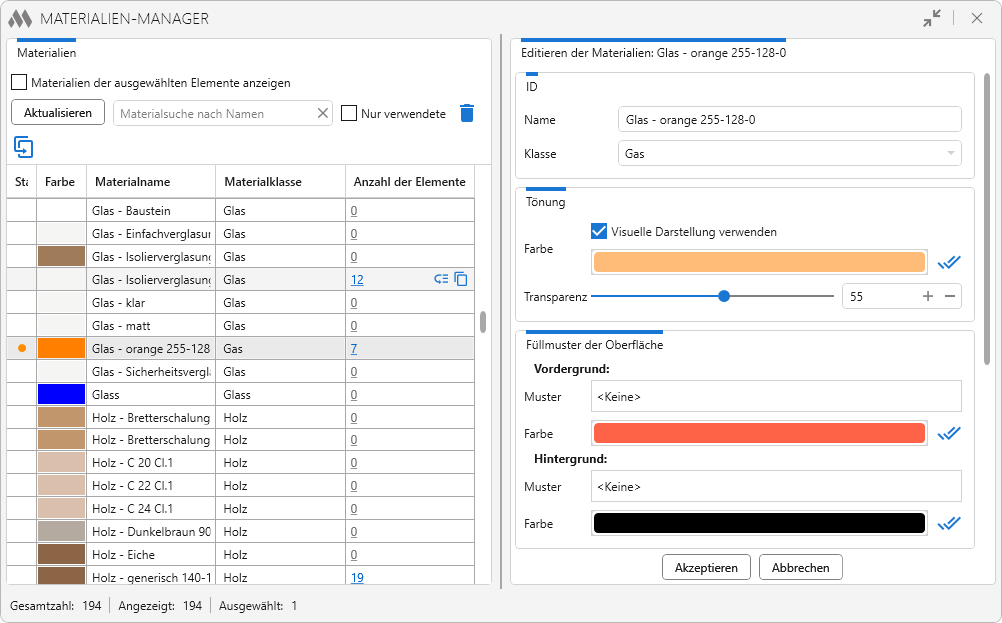Viewport: 1002px width, 623px height.
Task: Click the duplicate icon in the Isolierverglasung row
Action: coord(461,279)
